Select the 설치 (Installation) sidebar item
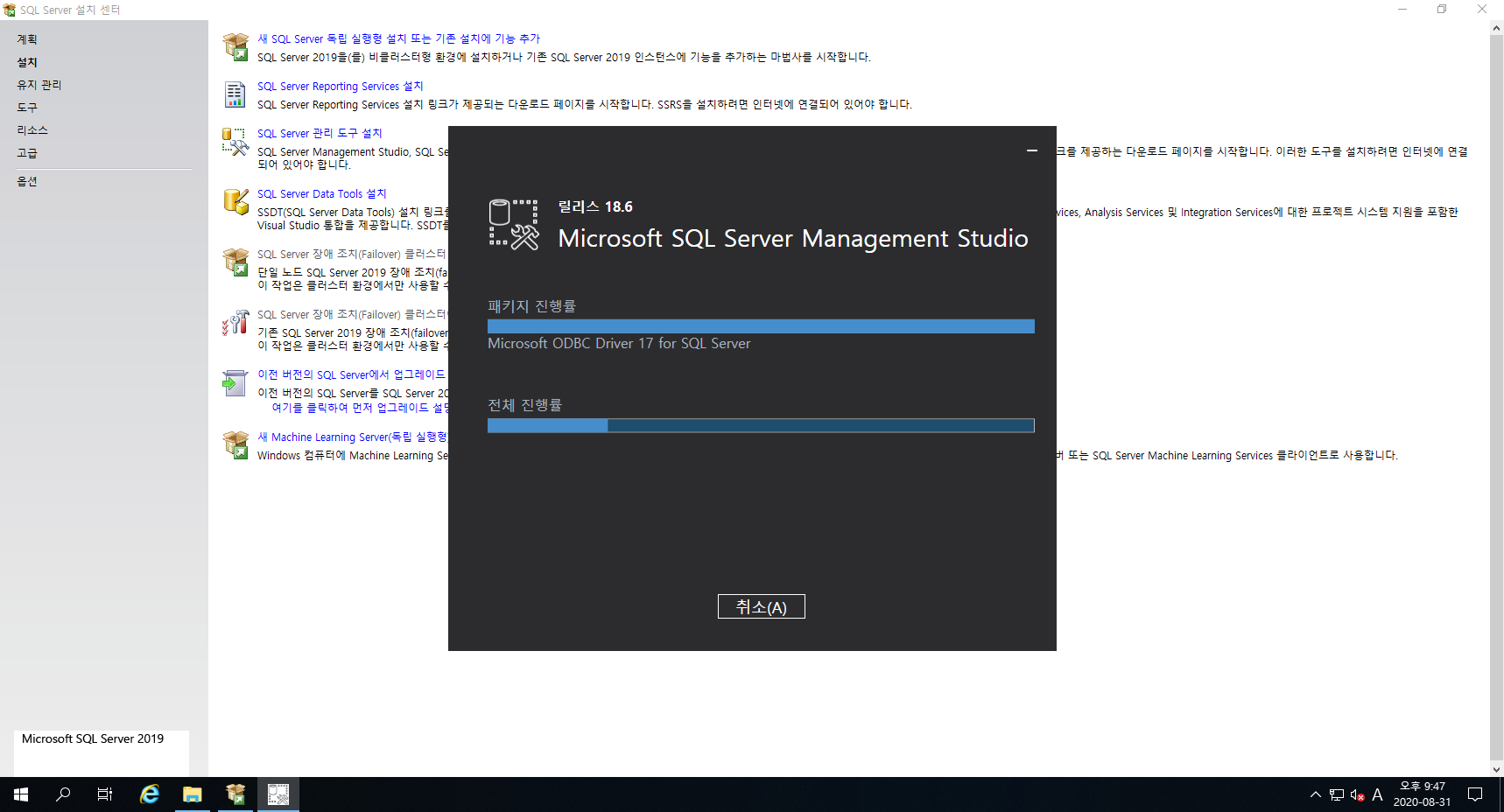 pyautogui.click(x=27, y=62)
